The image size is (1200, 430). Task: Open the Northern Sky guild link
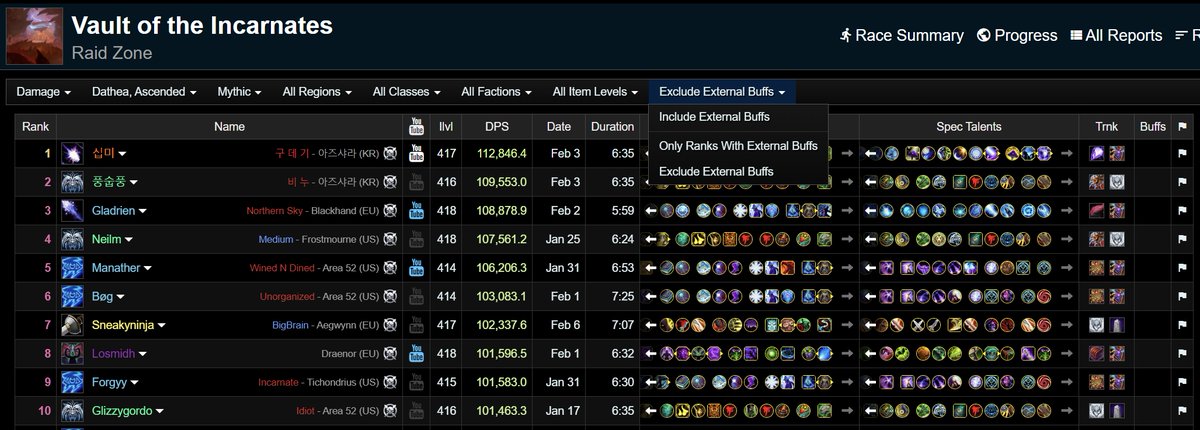coord(279,211)
